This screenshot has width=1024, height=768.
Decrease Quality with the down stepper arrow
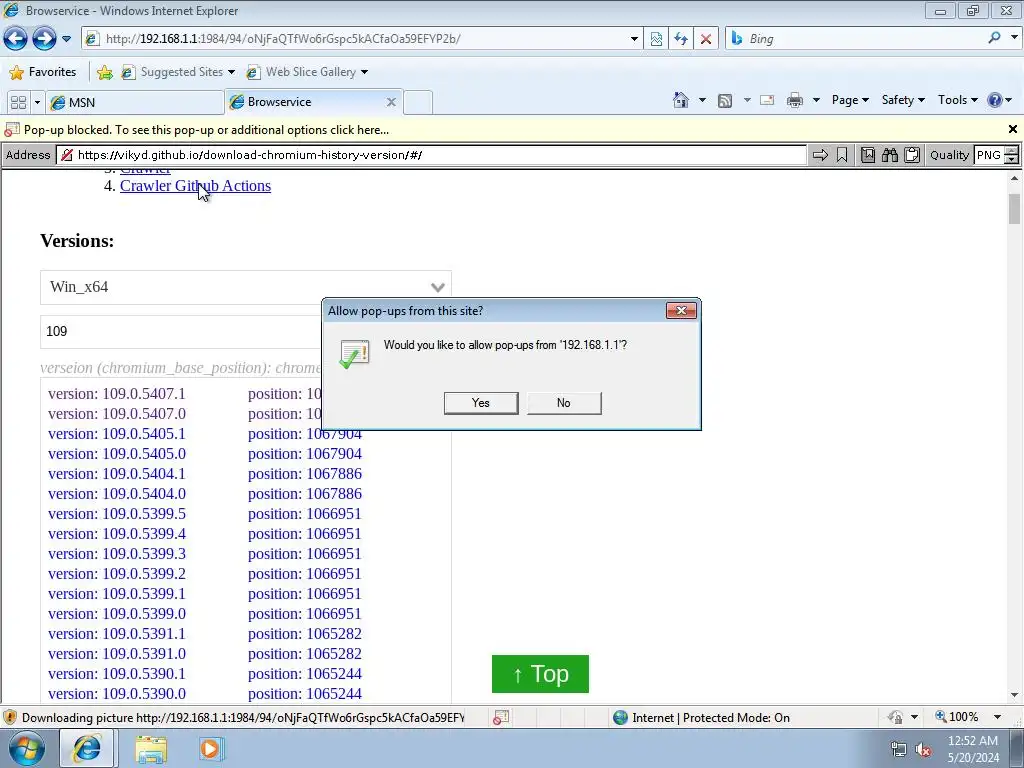(x=1012, y=159)
